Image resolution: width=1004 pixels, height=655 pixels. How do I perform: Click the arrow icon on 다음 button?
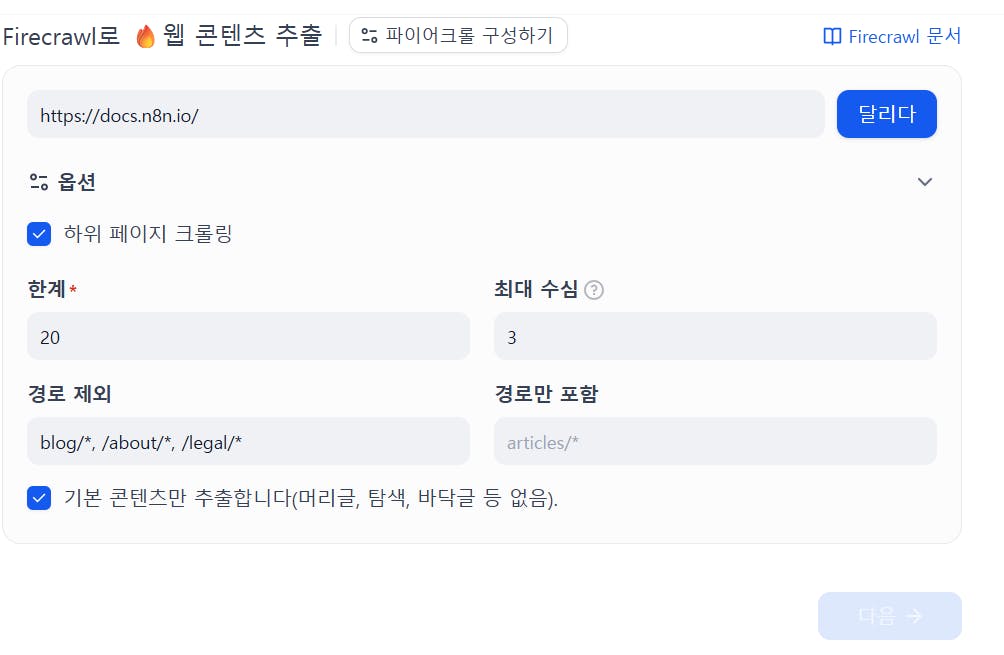click(x=913, y=616)
